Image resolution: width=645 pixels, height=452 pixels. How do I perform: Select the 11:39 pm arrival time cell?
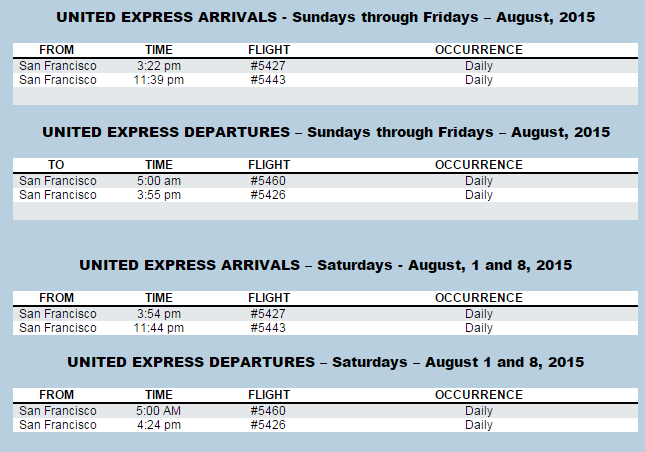point(159,80)
